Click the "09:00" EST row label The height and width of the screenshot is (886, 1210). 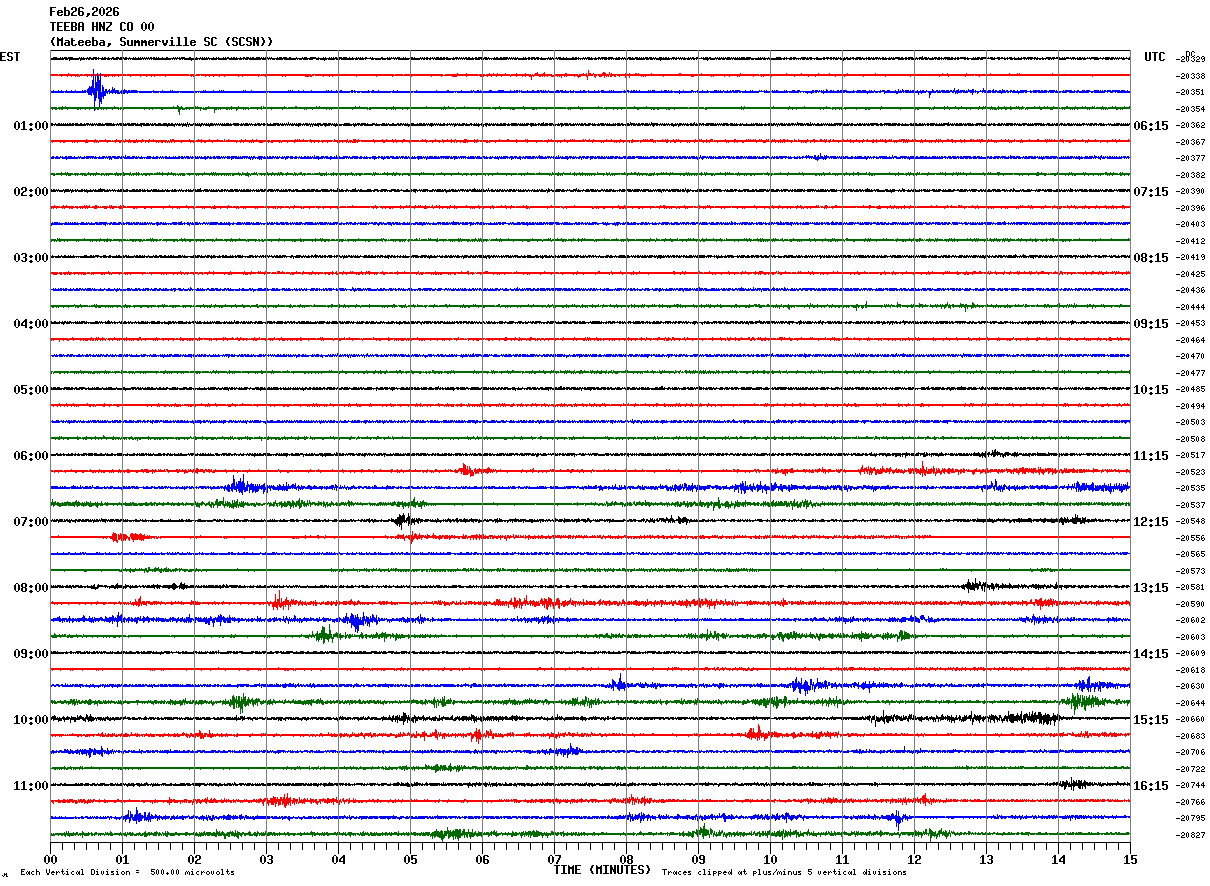[x=31, y=654]
